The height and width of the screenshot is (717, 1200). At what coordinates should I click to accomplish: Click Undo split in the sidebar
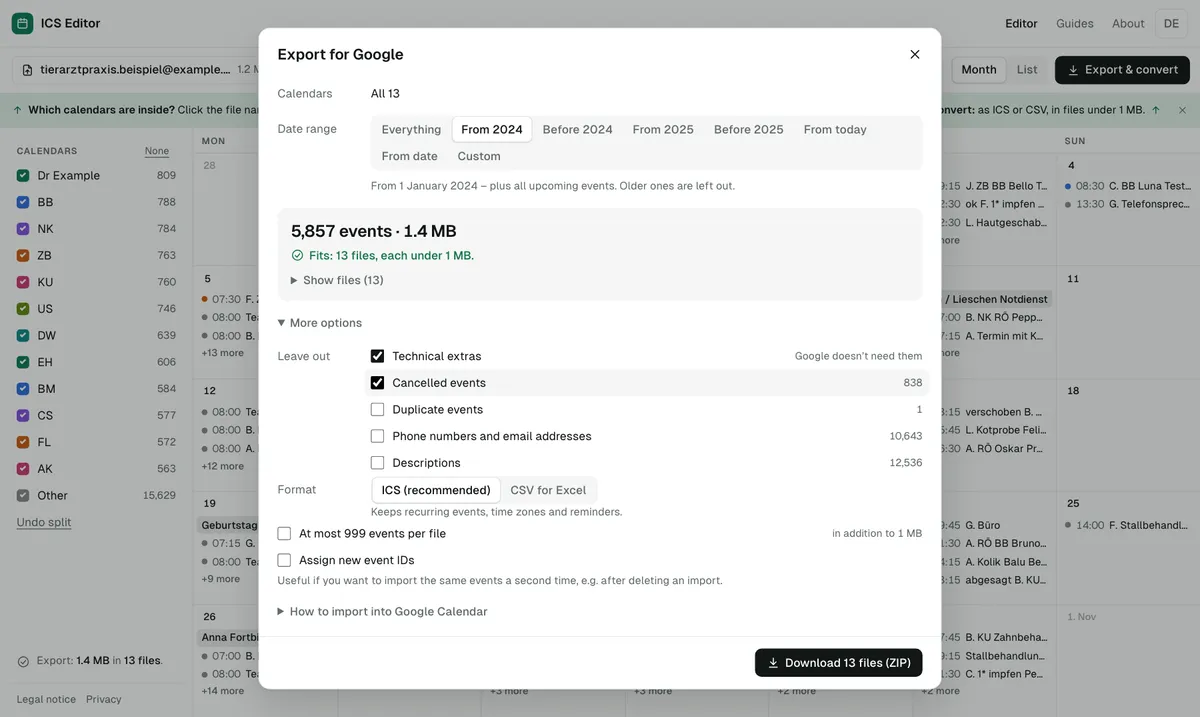(44, 522)
